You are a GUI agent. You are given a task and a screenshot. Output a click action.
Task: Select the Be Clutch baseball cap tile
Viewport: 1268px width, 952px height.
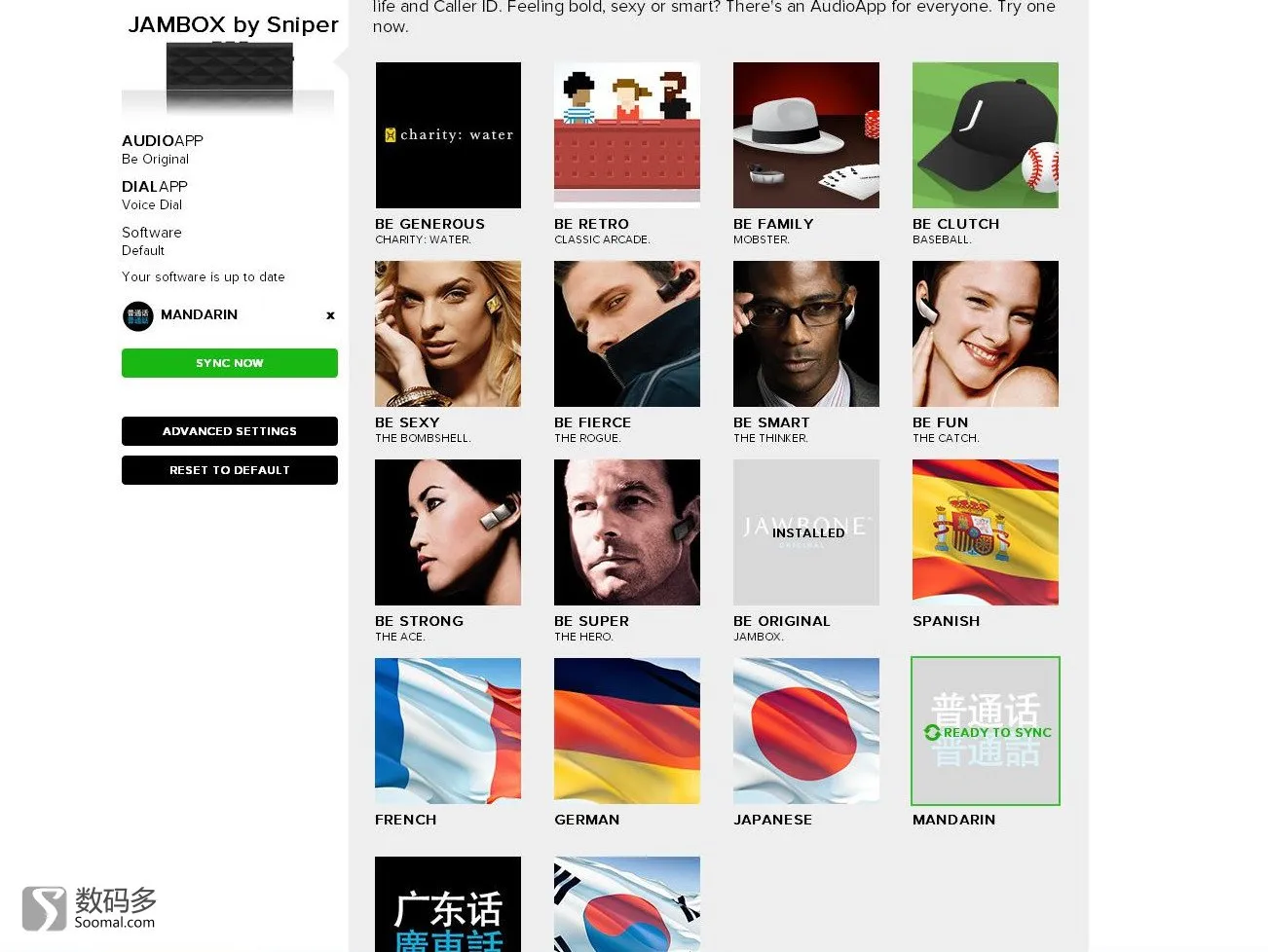986,135
